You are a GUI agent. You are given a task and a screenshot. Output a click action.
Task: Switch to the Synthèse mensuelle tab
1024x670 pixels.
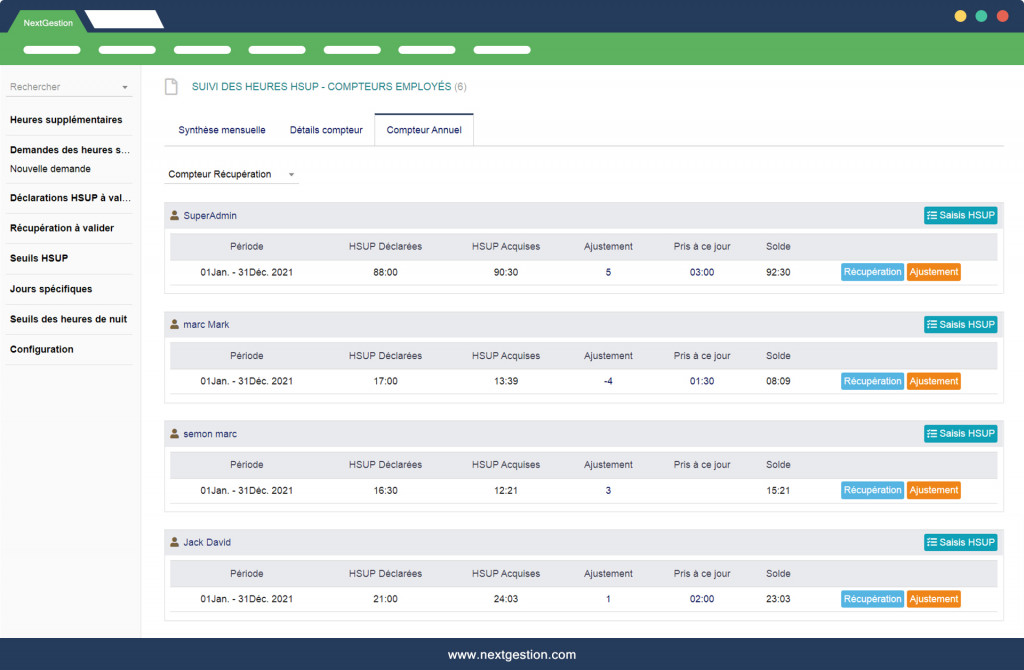222,130
